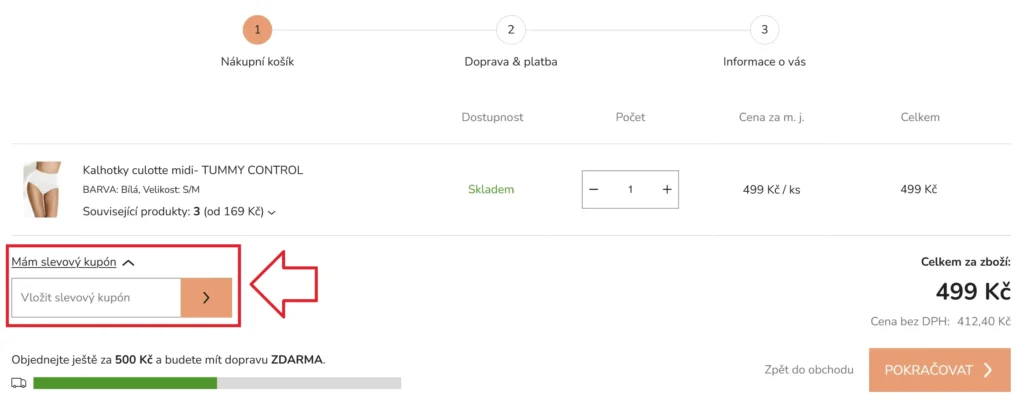This screenshot has height=407, width=1024.
Task: Click the Doprava & platba label
Action: click(x=511, y=62)
